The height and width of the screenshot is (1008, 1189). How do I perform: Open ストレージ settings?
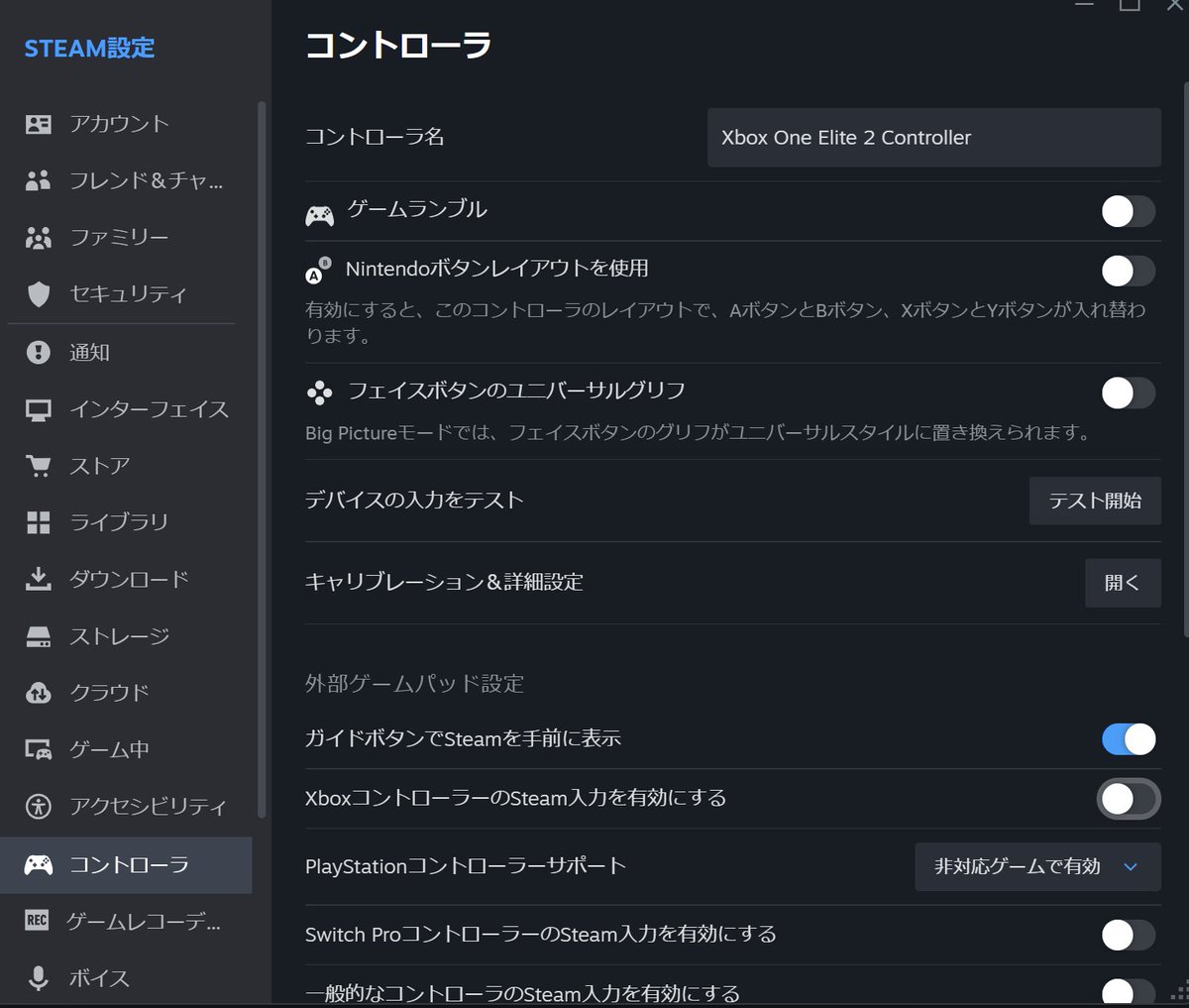pyautogui.click(x=126, y=636)
